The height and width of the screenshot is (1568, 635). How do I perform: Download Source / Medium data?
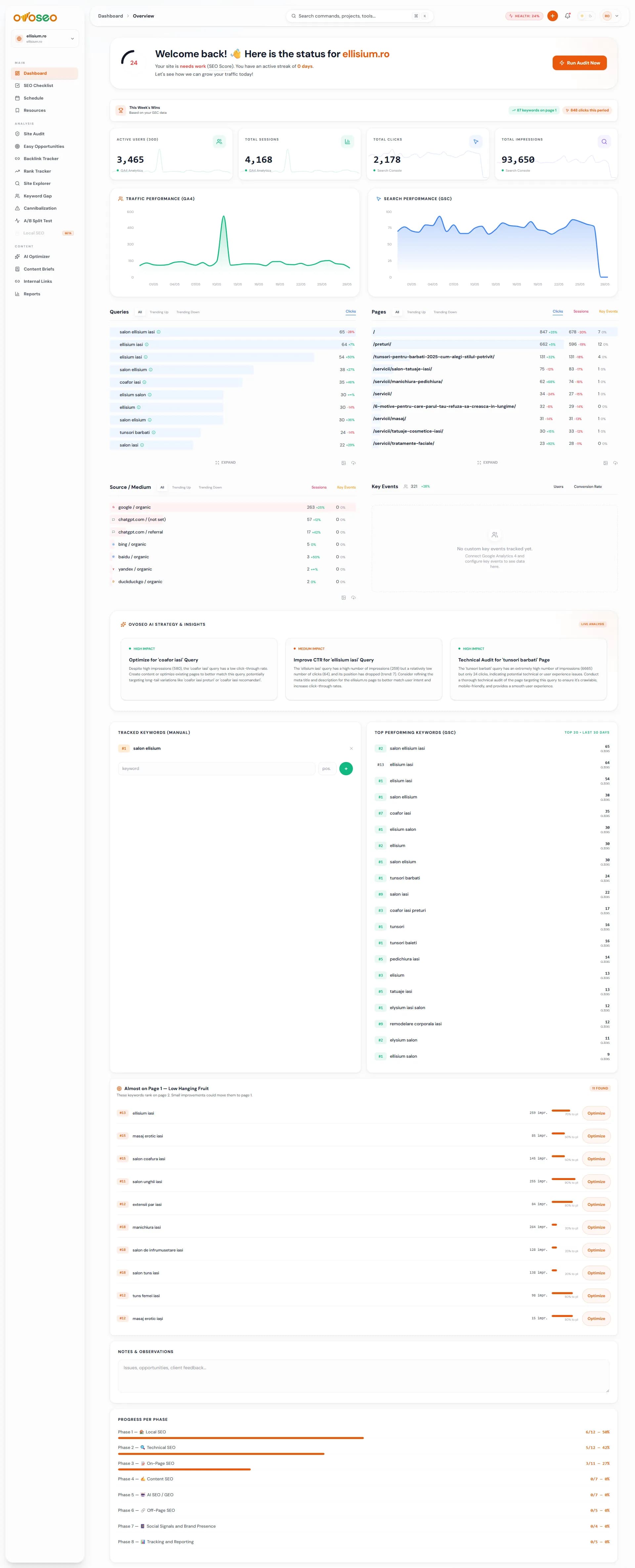(353, 598)
